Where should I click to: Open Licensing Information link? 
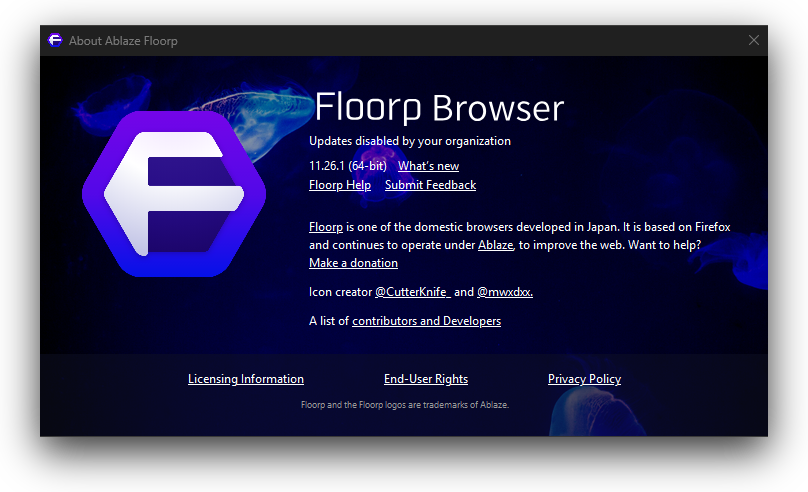246,379
